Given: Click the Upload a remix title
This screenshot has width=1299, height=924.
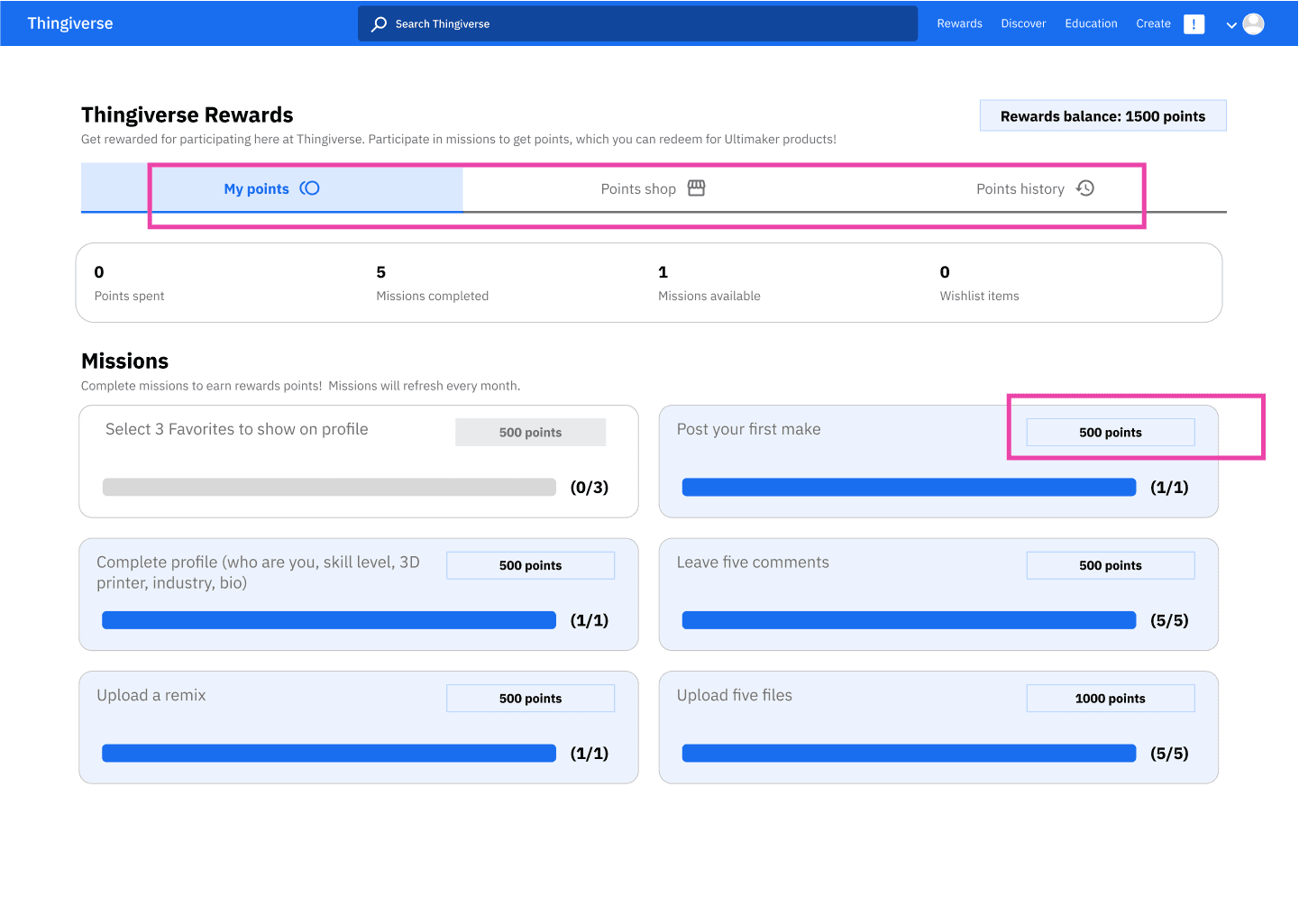Looking at the screenshot, I should click(x=151, y=695).
